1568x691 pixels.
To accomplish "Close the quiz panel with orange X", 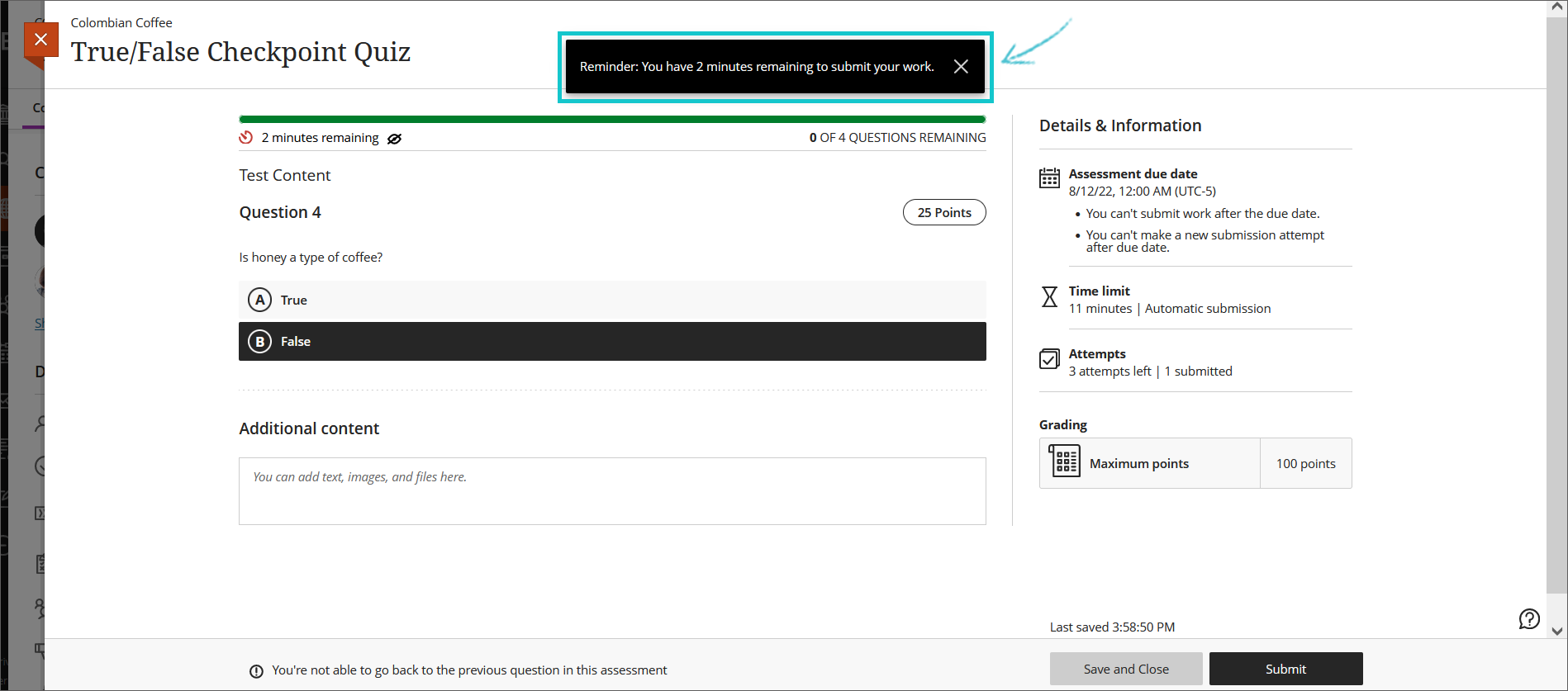I will 41,40.
